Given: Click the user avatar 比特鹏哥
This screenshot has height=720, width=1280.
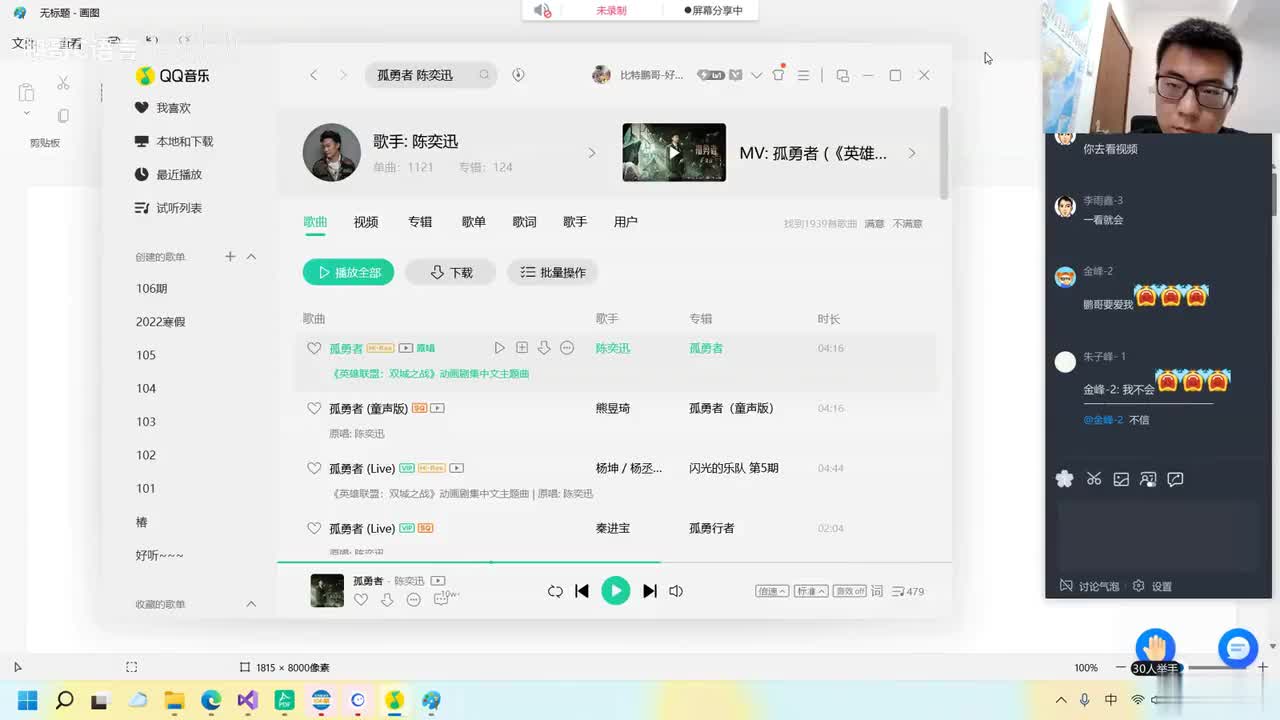Looking at the screenshot, I should pos(601,75).
